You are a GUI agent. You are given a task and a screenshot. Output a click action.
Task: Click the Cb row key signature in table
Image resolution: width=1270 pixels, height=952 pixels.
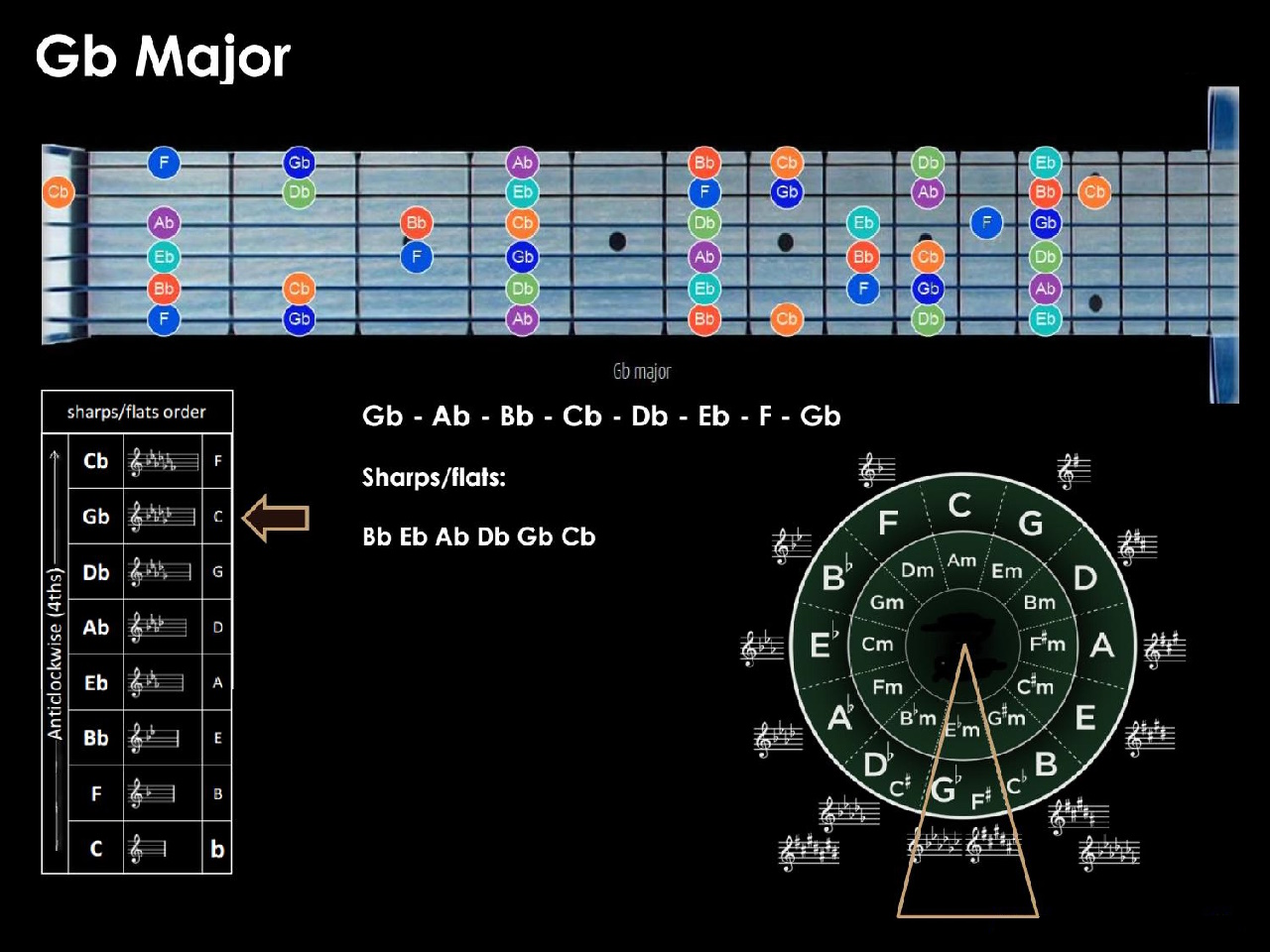click(163, 461)
